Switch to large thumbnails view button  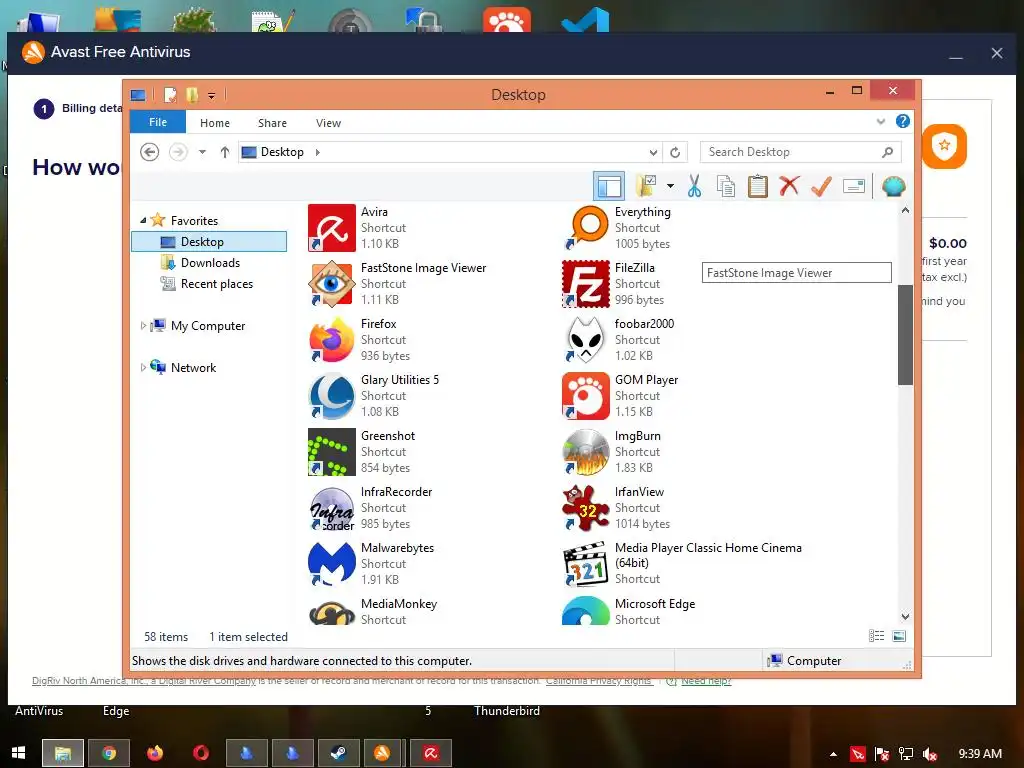899,636
